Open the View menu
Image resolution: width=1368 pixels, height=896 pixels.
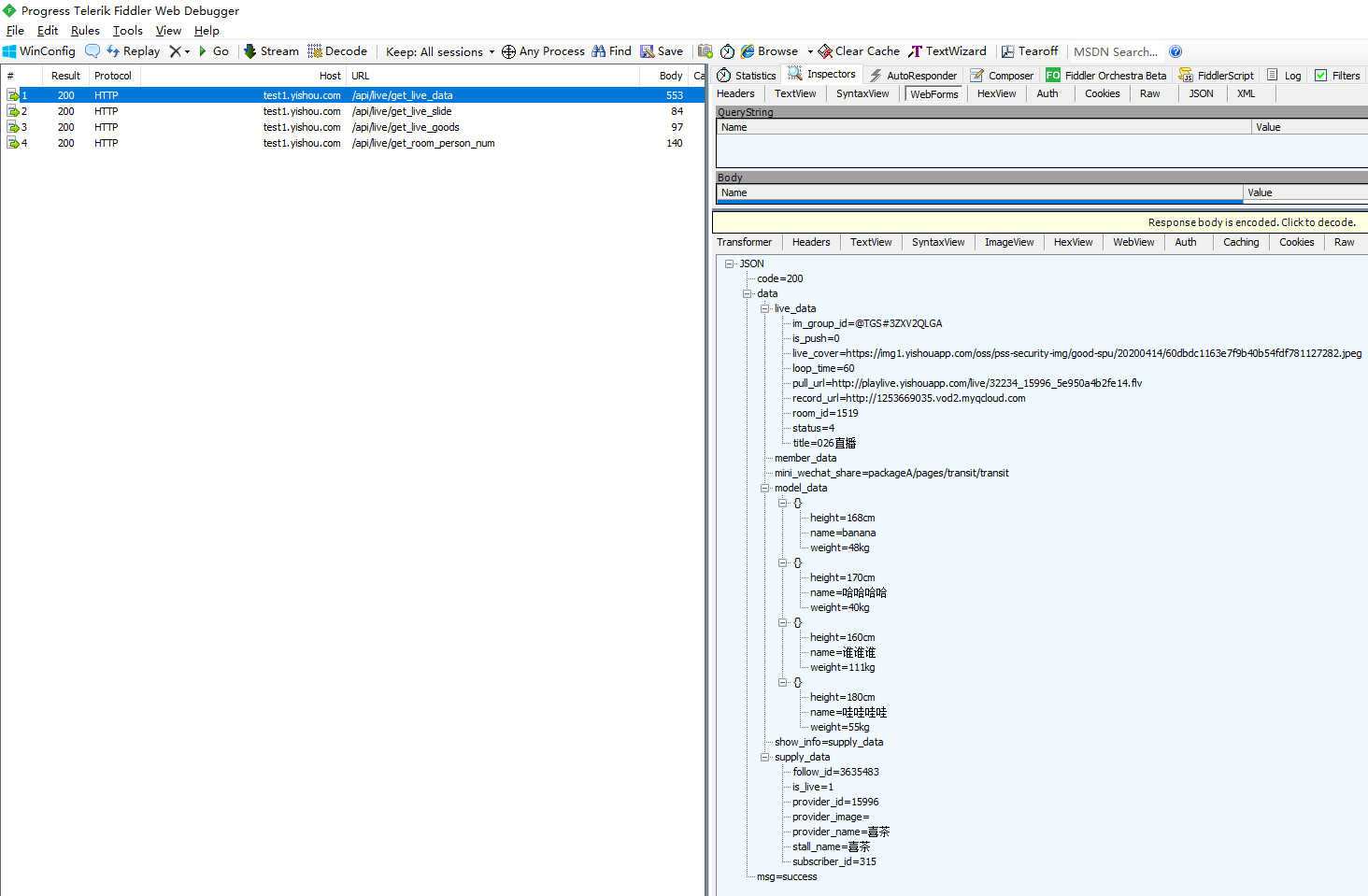click(x=168, y=31)
